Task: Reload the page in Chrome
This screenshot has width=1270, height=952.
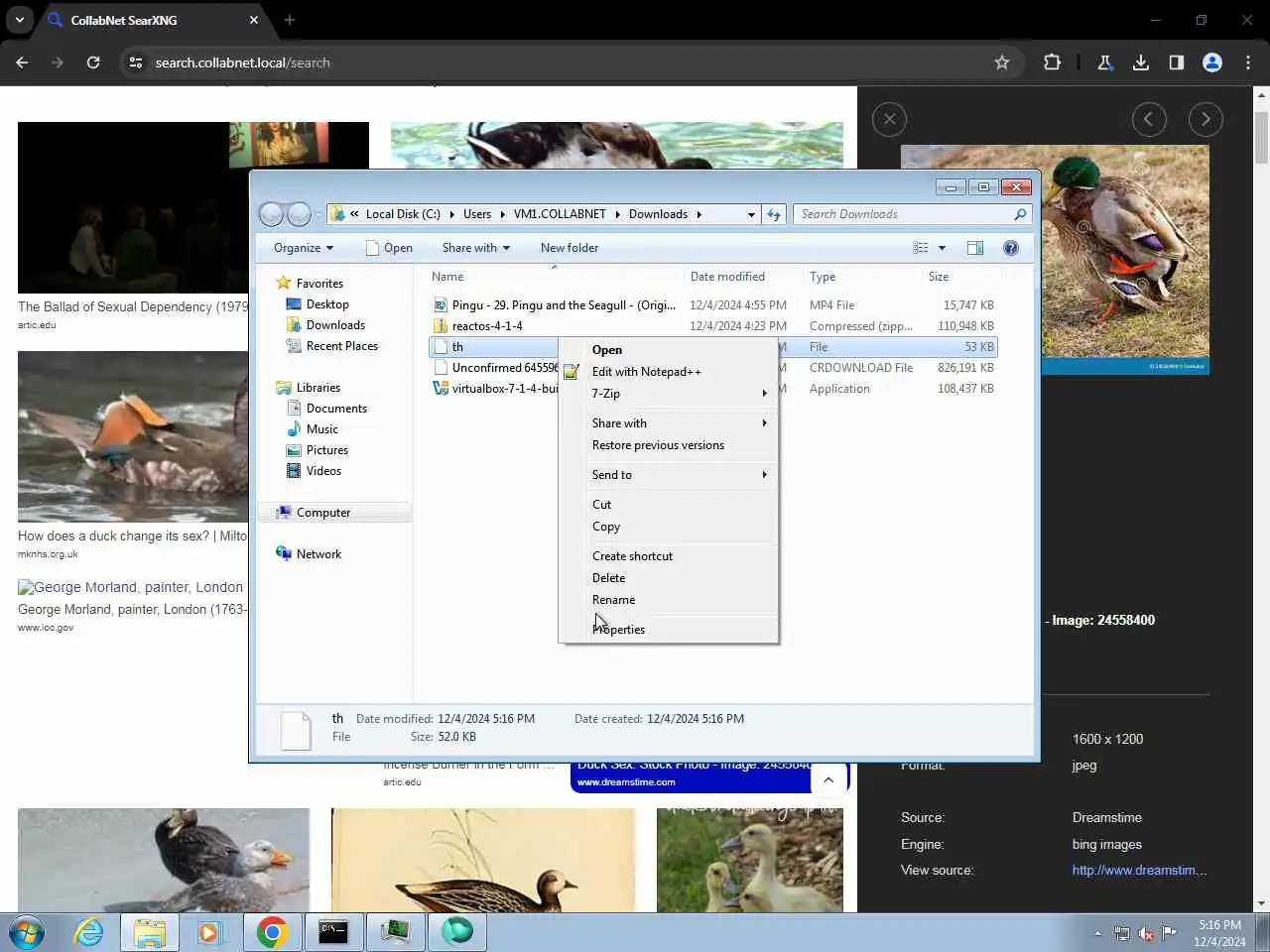Action: [x=93, y=62]
